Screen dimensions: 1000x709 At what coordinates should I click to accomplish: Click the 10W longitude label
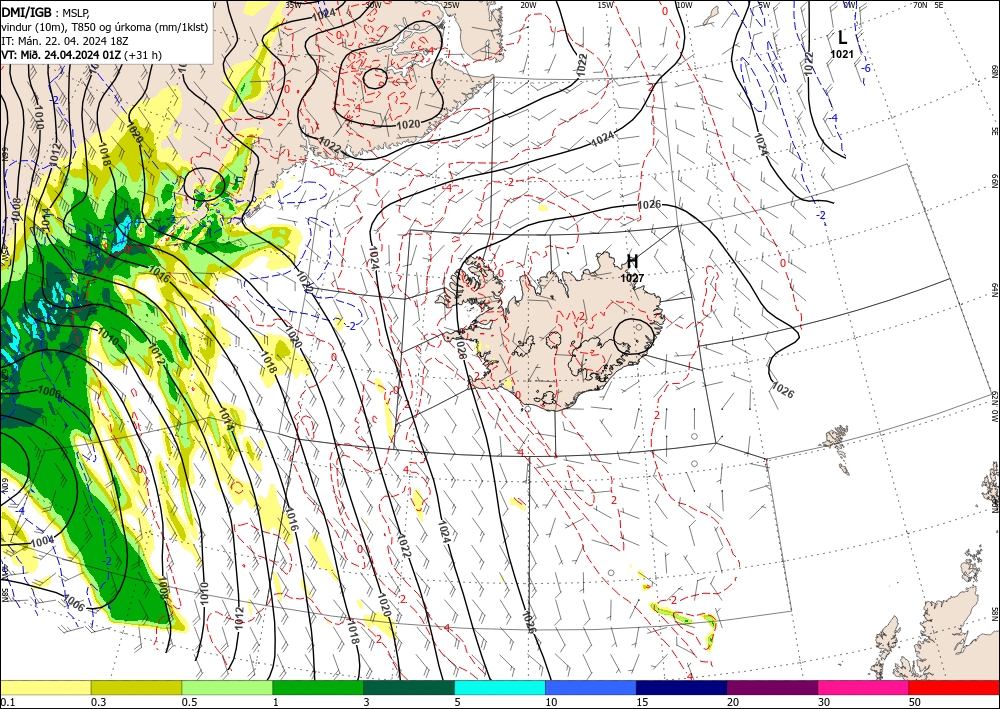click(684, 5)
